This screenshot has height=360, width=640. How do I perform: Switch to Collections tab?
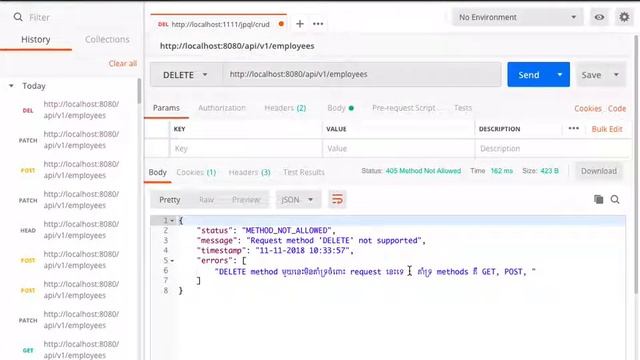pos(107,40)
